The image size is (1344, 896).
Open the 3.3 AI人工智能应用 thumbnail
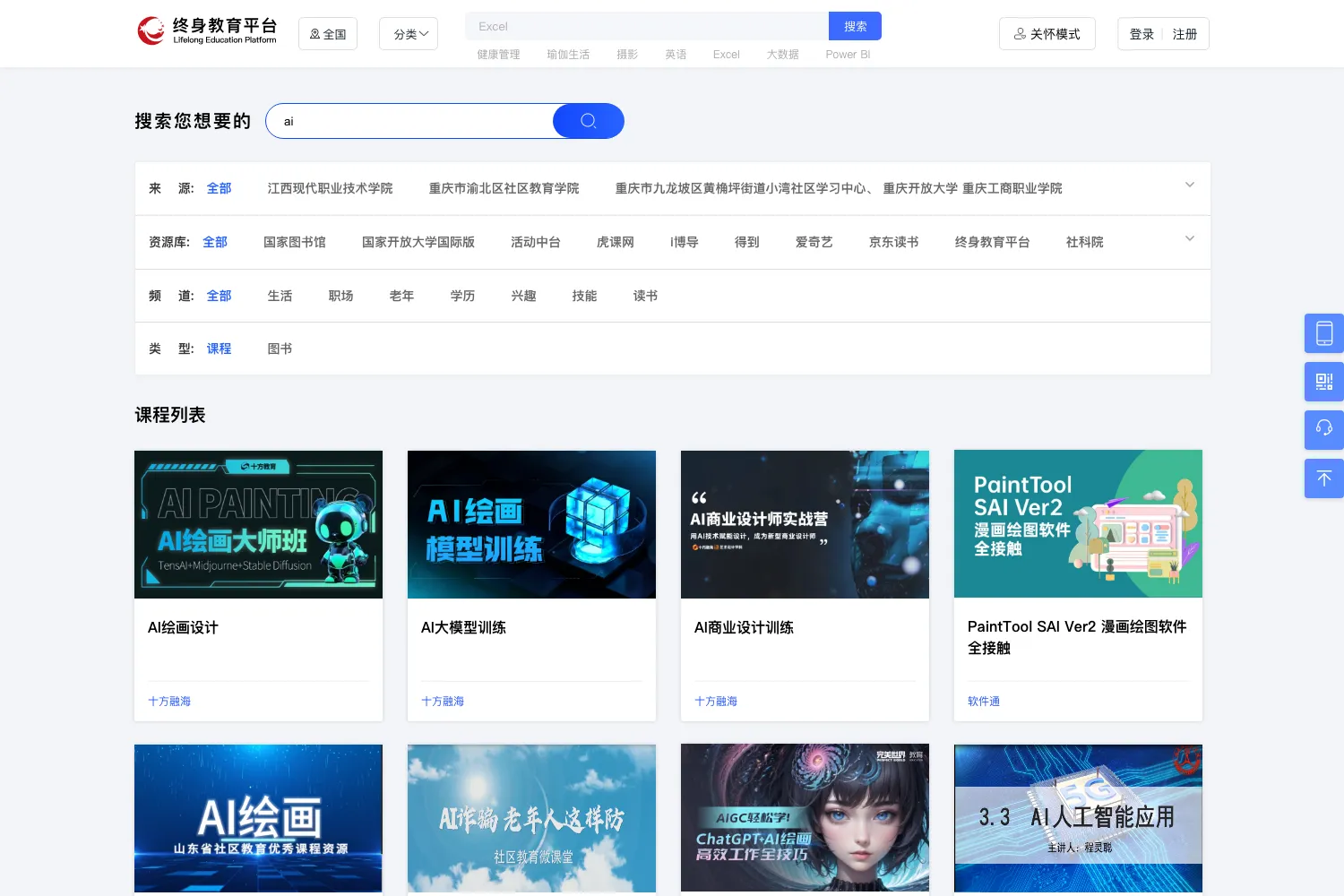[x=1078, y=818]
